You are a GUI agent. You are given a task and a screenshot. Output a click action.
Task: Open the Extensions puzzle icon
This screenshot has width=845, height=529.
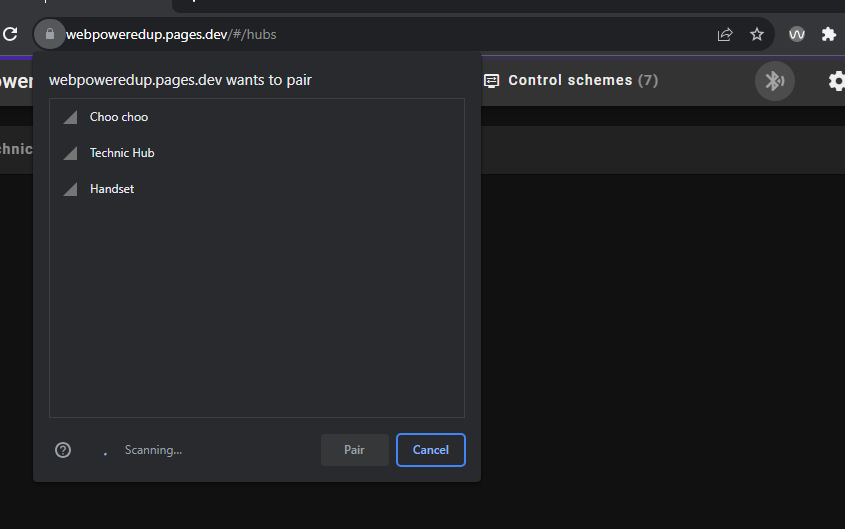(828, 34)
